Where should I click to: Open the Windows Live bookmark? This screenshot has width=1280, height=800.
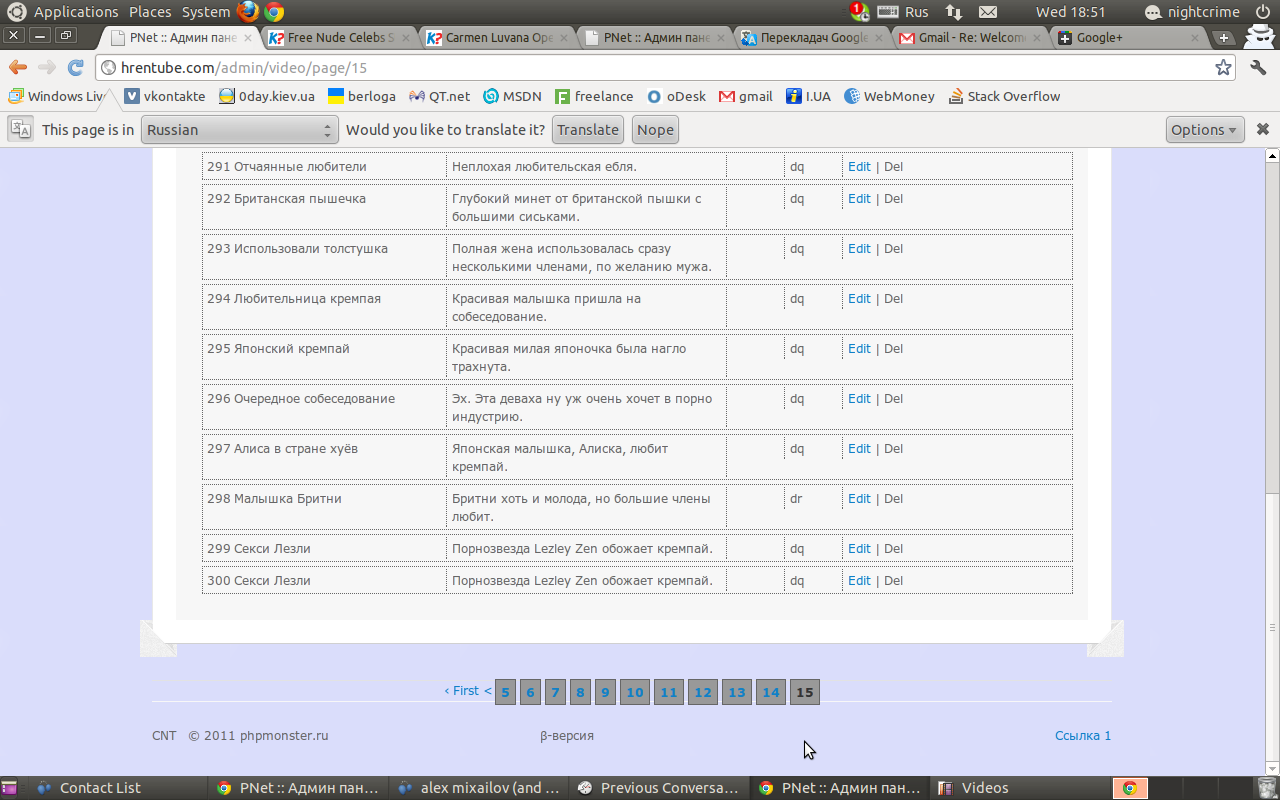[x=57, y=96]
